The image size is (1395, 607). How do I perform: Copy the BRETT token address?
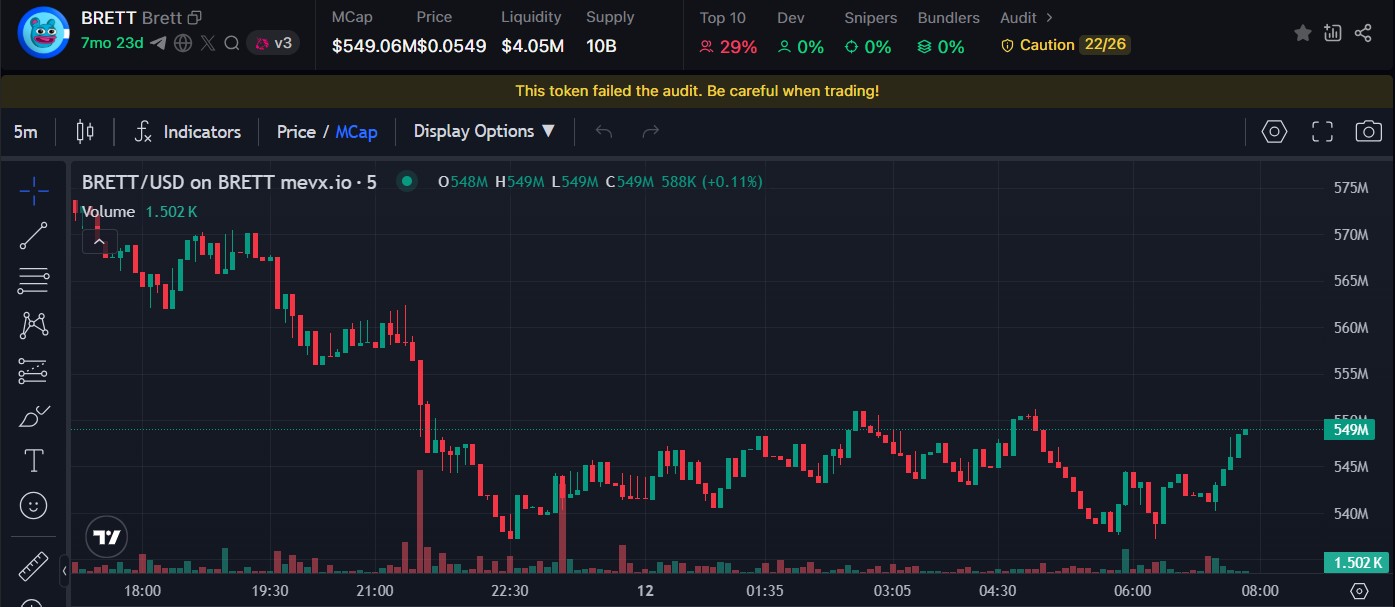click(x=195, y=18)
